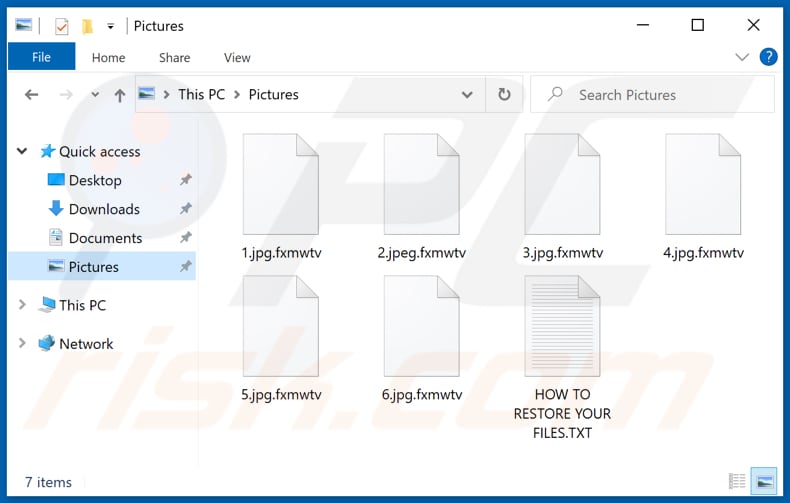Expand the This PC tree node
Viewport: 790px width, 503px height.
tap(22, 305)
